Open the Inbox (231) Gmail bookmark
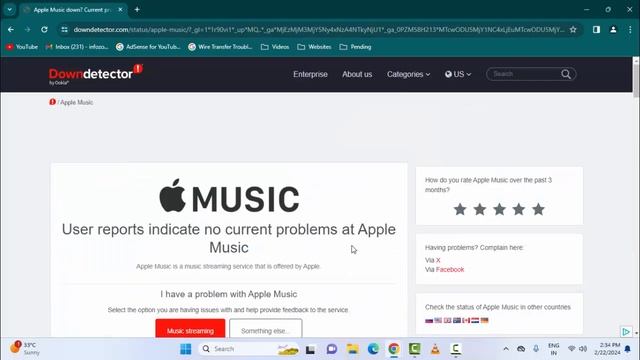The width and height of the screenshot is (640, 360). [77, 47]
